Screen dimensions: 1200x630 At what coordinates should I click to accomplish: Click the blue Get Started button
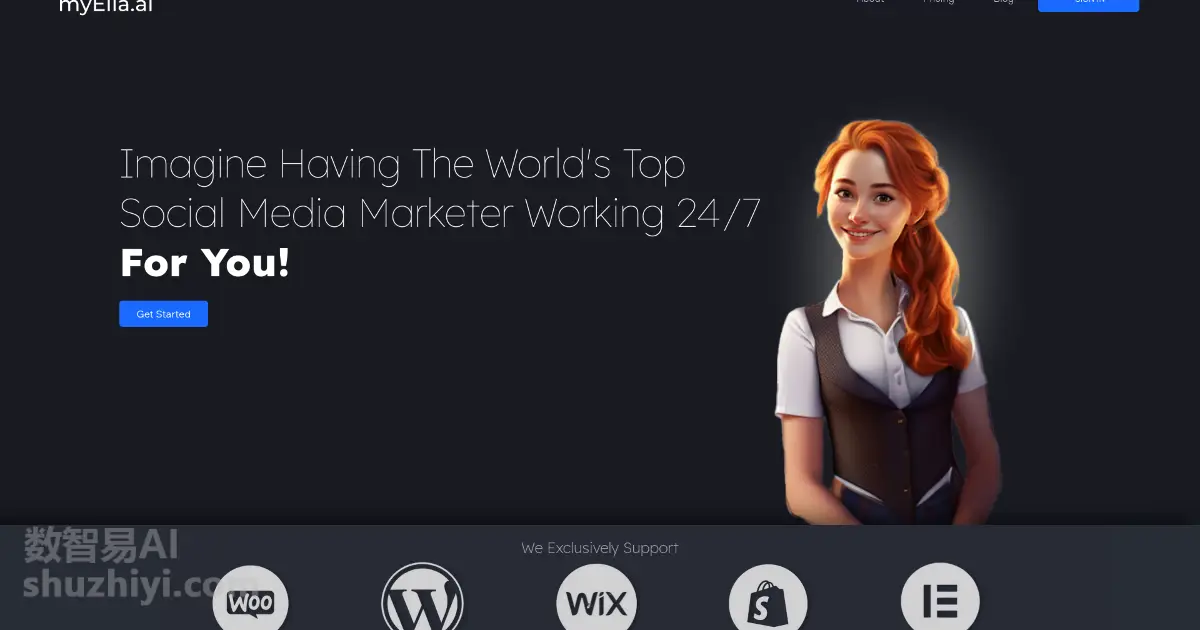click(163, 314)
